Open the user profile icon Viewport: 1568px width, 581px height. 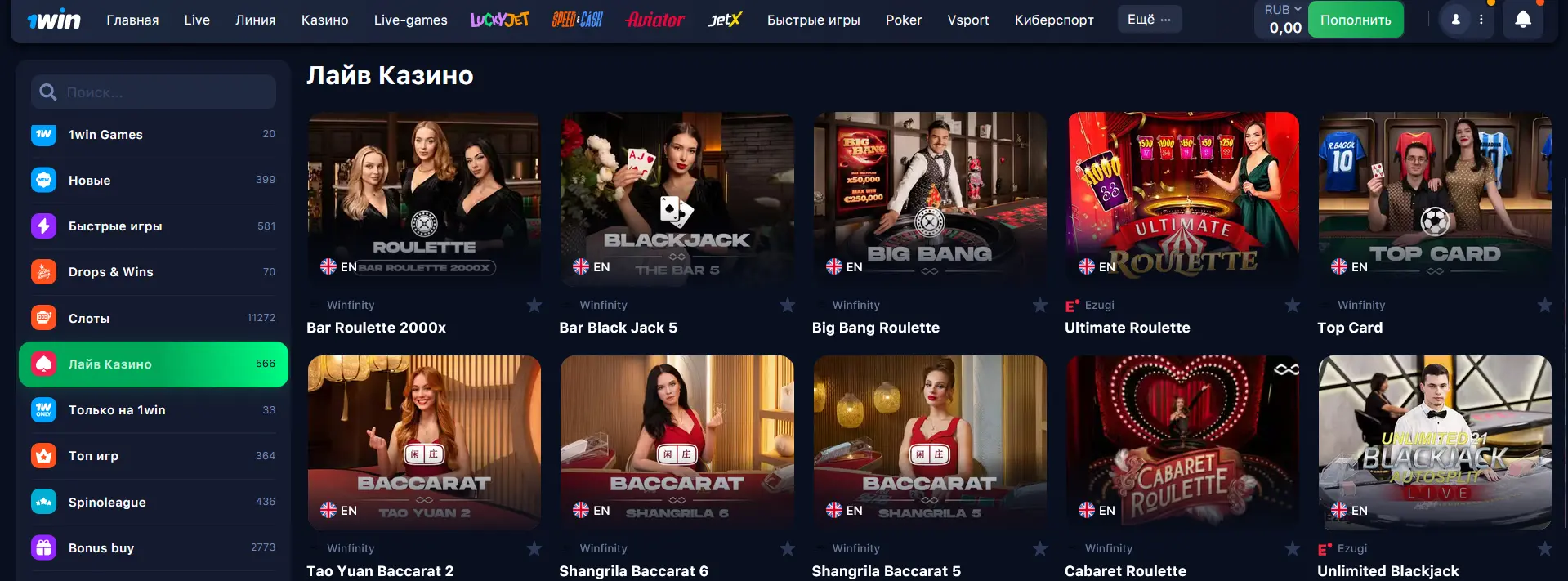[x=1455, y=19]
